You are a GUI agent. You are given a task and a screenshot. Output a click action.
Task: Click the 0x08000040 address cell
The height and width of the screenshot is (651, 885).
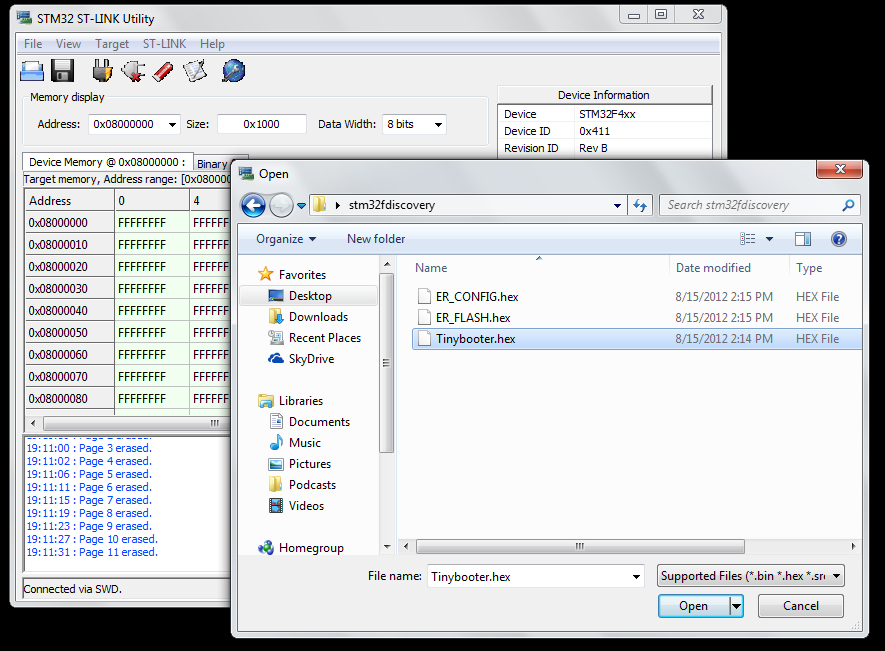click(x=69, y=311)
